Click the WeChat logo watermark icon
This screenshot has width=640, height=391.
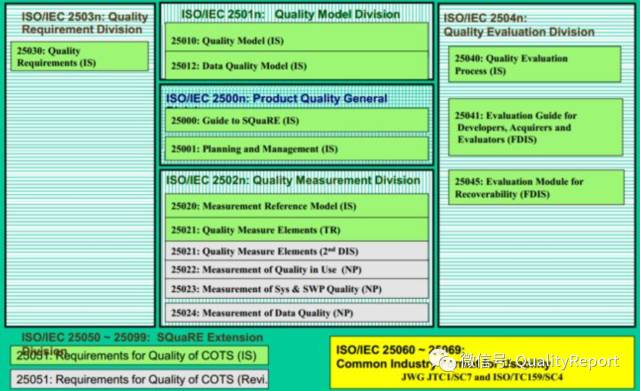[442, 360]
